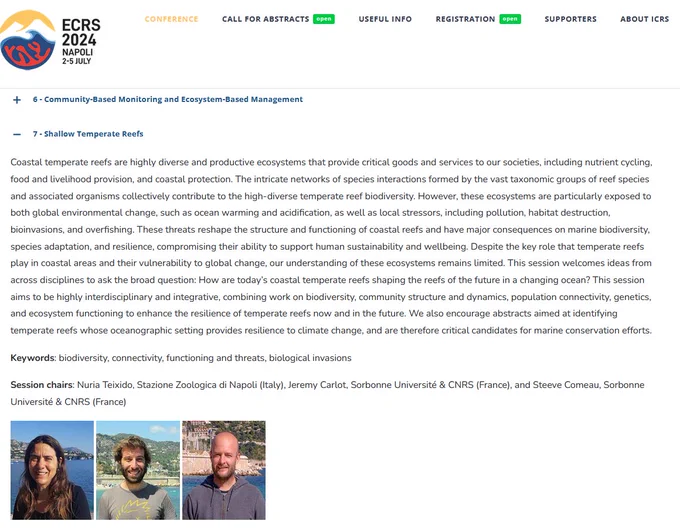This screenshot has height=528, width=680.
Task: View photo of bearded man in grey t-shirt
Action: (138, 470)
